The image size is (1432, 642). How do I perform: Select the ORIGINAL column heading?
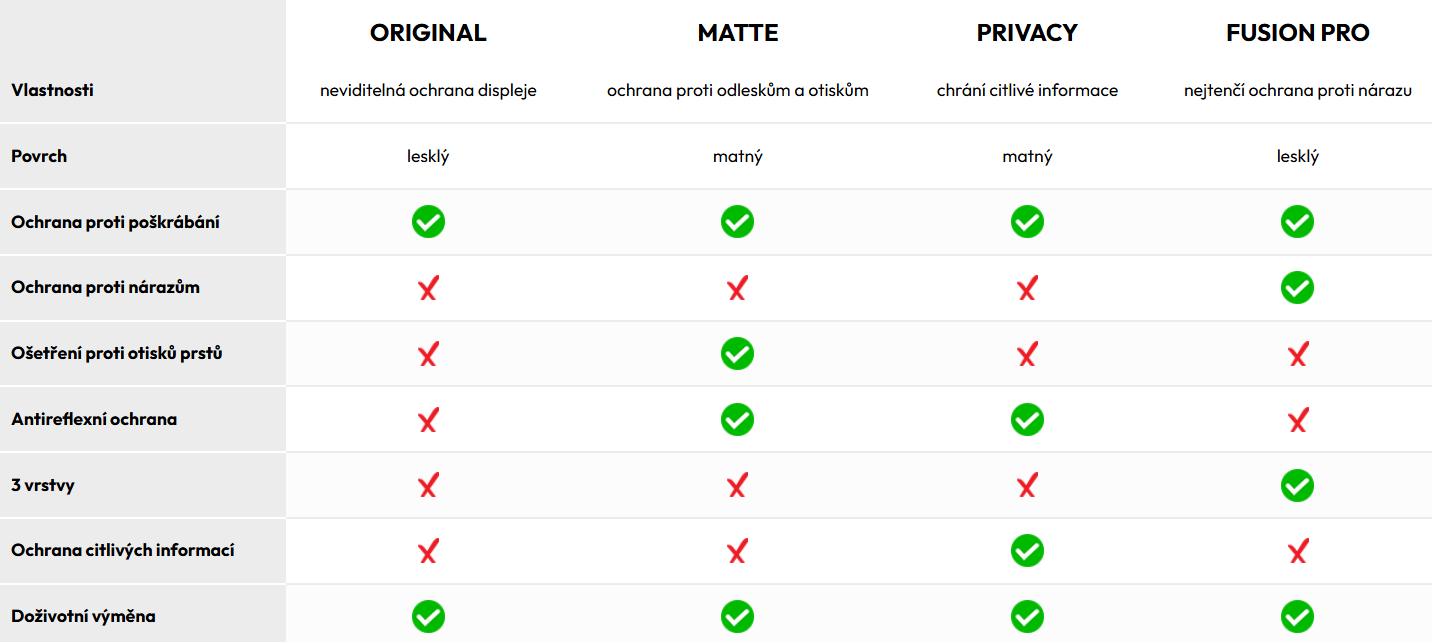(x=428, y=33)
